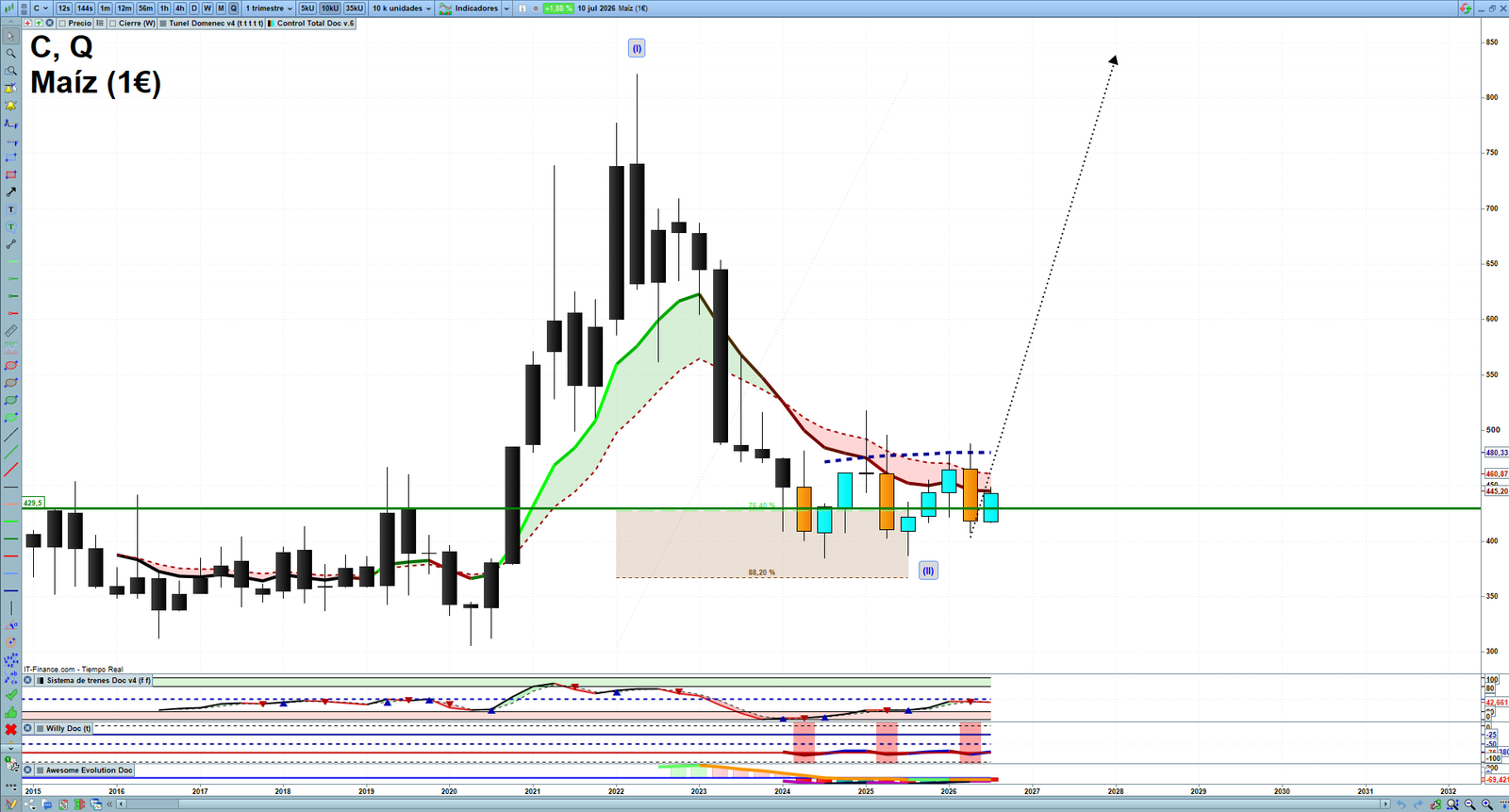Select the red horizontal line swatch in left toolbar
Screen dimensions: 1509x812
tap(10, 555)
